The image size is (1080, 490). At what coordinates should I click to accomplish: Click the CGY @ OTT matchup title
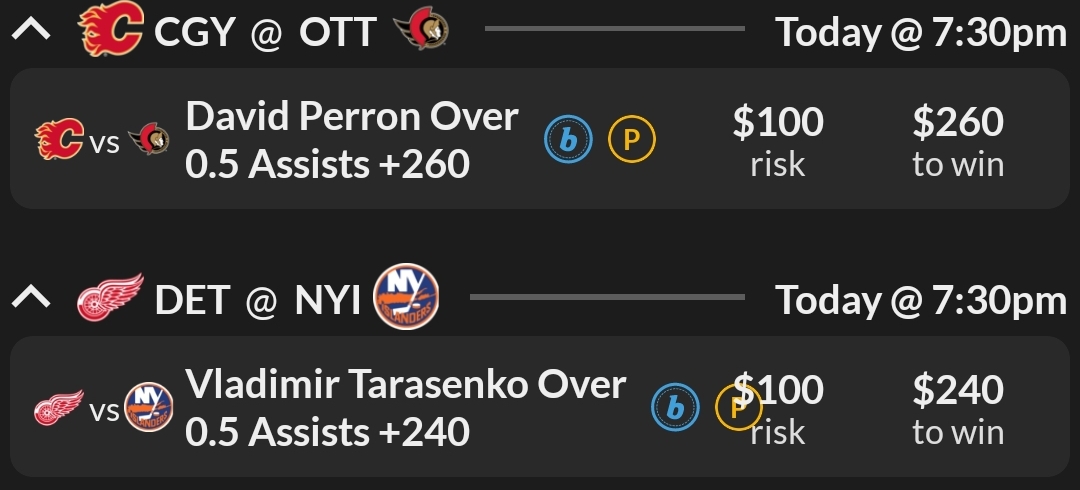pos(265,32)
